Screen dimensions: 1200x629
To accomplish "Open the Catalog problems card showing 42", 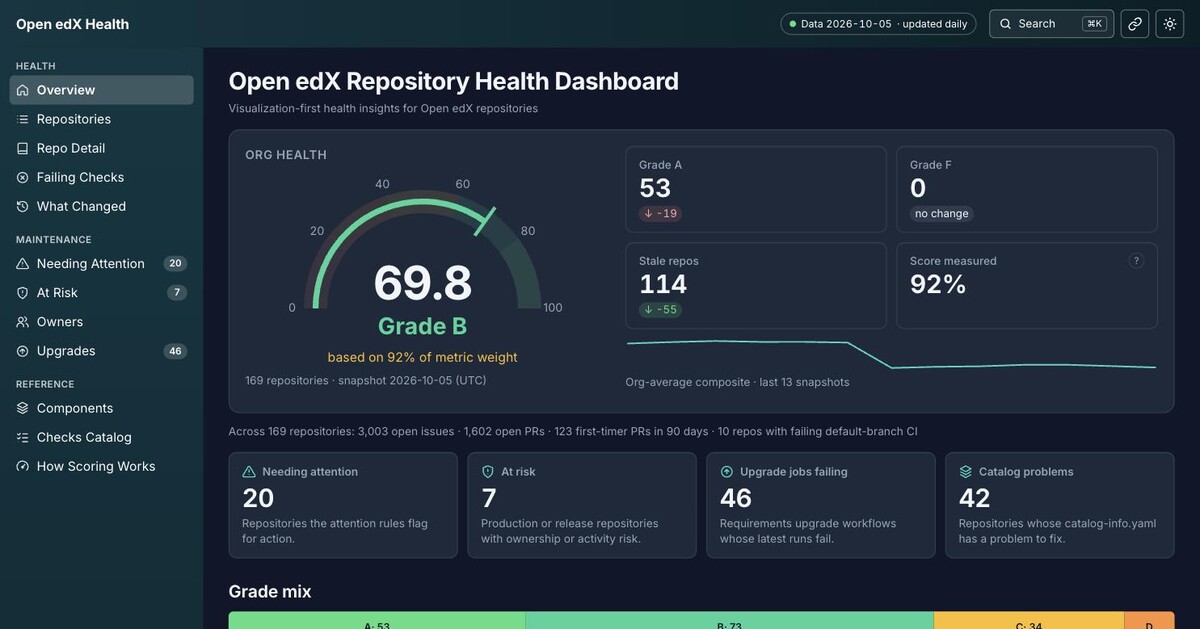I will pos(1060,505).
